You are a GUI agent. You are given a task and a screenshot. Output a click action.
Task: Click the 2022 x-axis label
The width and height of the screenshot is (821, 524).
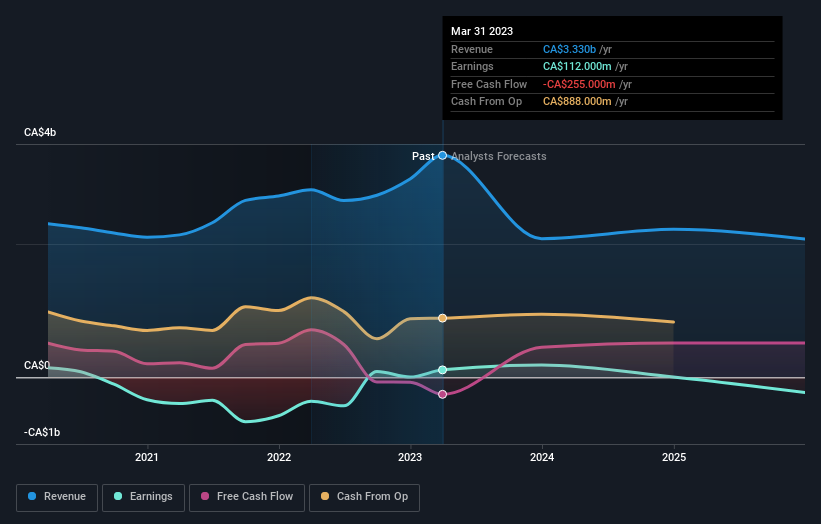[x=279, y=457]
